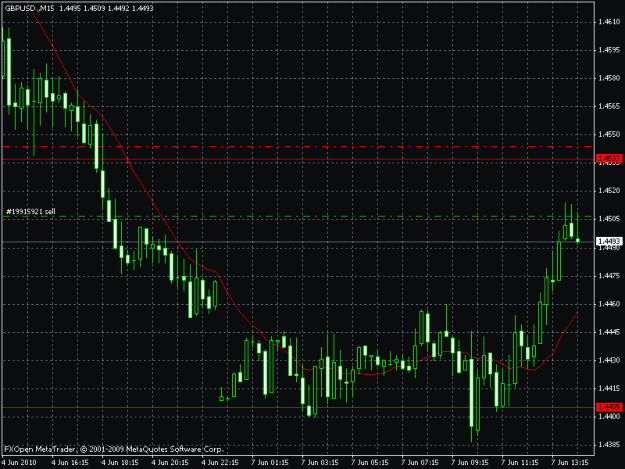Click the current price tag 1.4493
Screen dimensions: 625x469
(609, 241)
